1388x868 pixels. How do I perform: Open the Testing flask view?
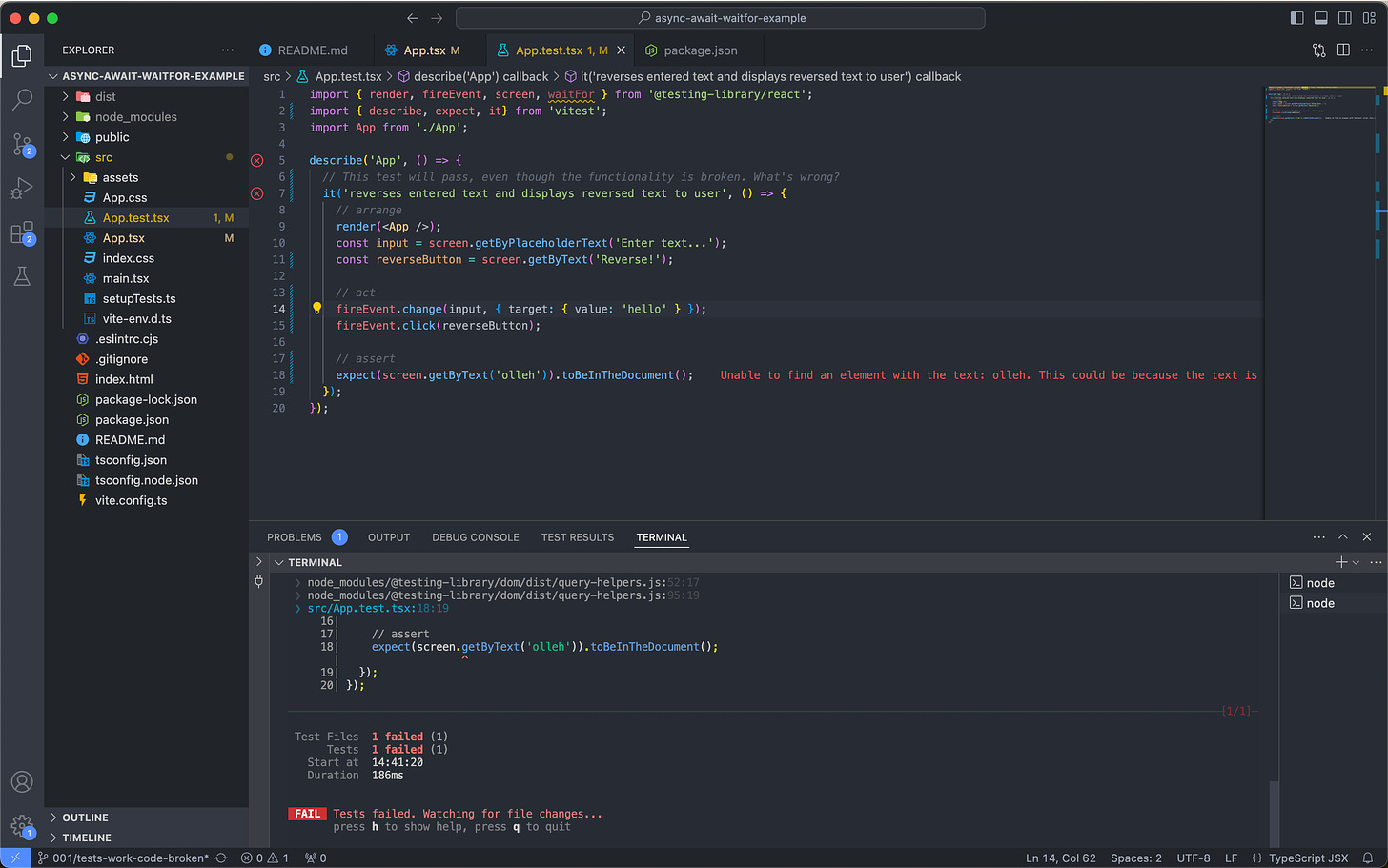coord(22,276)
